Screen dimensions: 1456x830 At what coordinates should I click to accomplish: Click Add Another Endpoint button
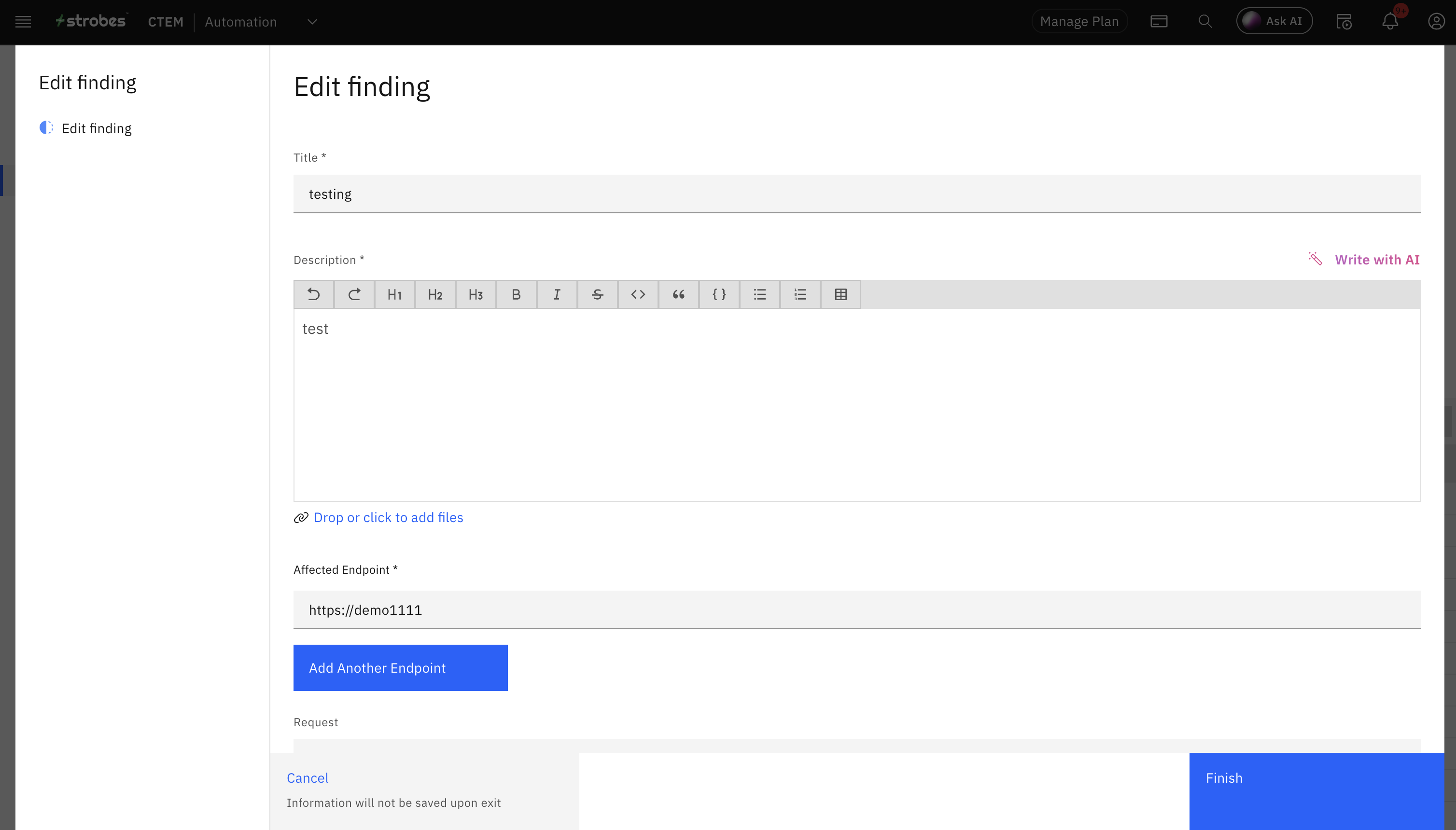point(400,667)
